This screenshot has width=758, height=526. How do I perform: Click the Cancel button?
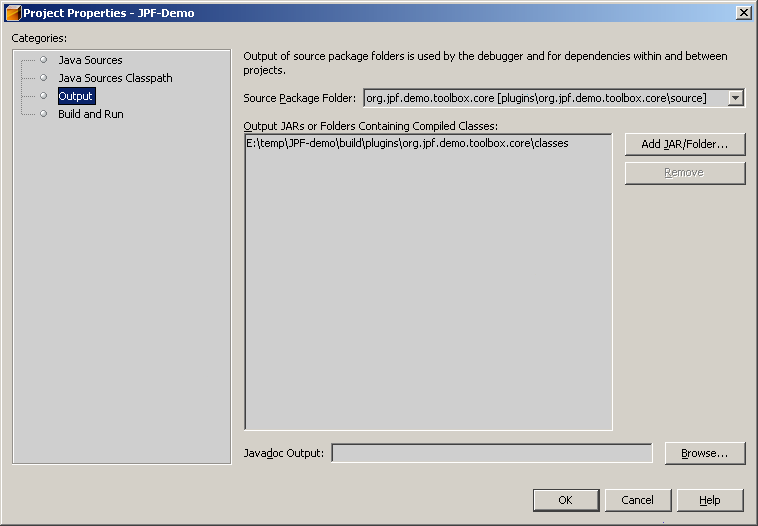click(x=638, y=500)
